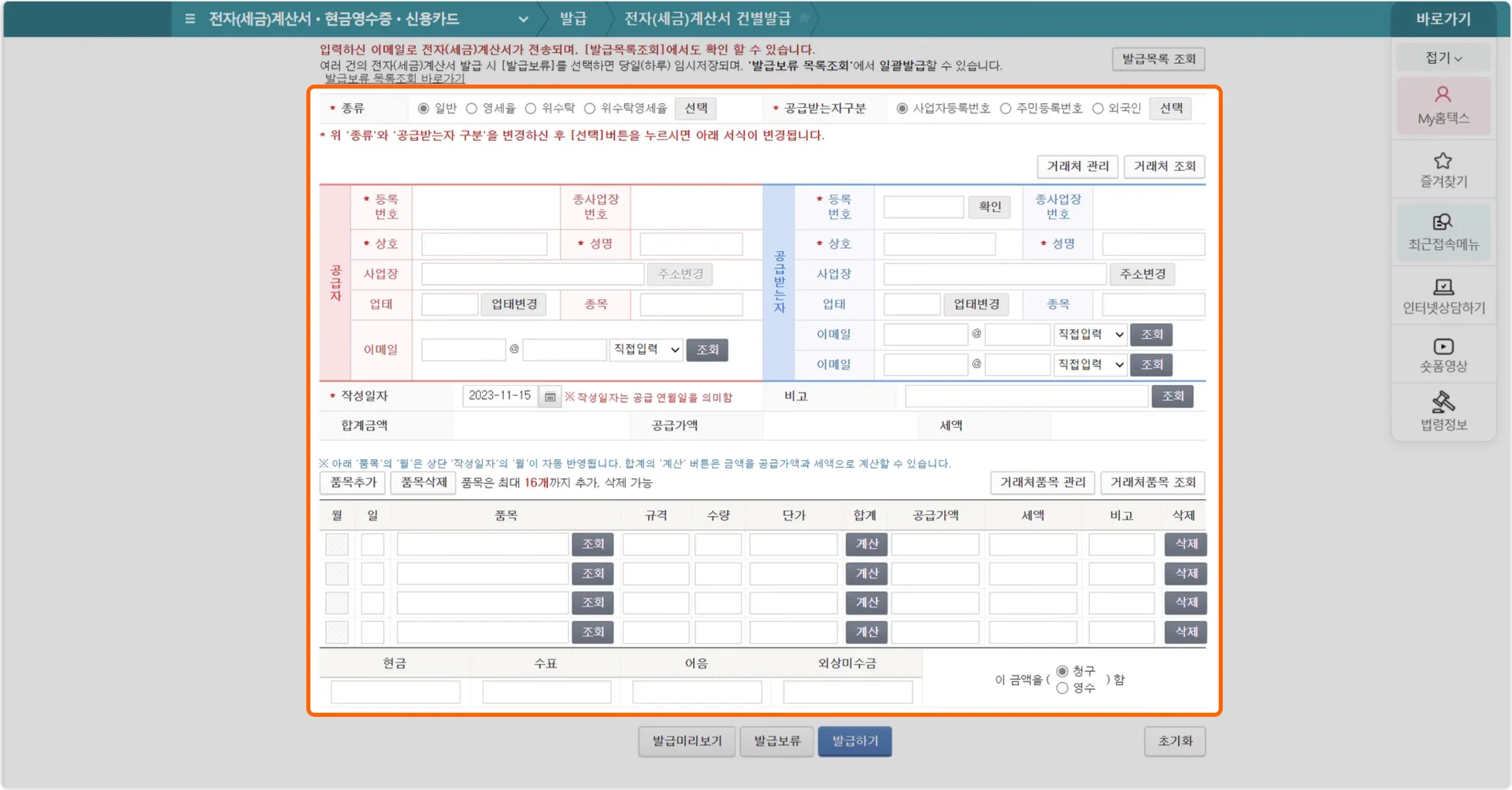Click the 바로가기 header tab

[1443, 18]
